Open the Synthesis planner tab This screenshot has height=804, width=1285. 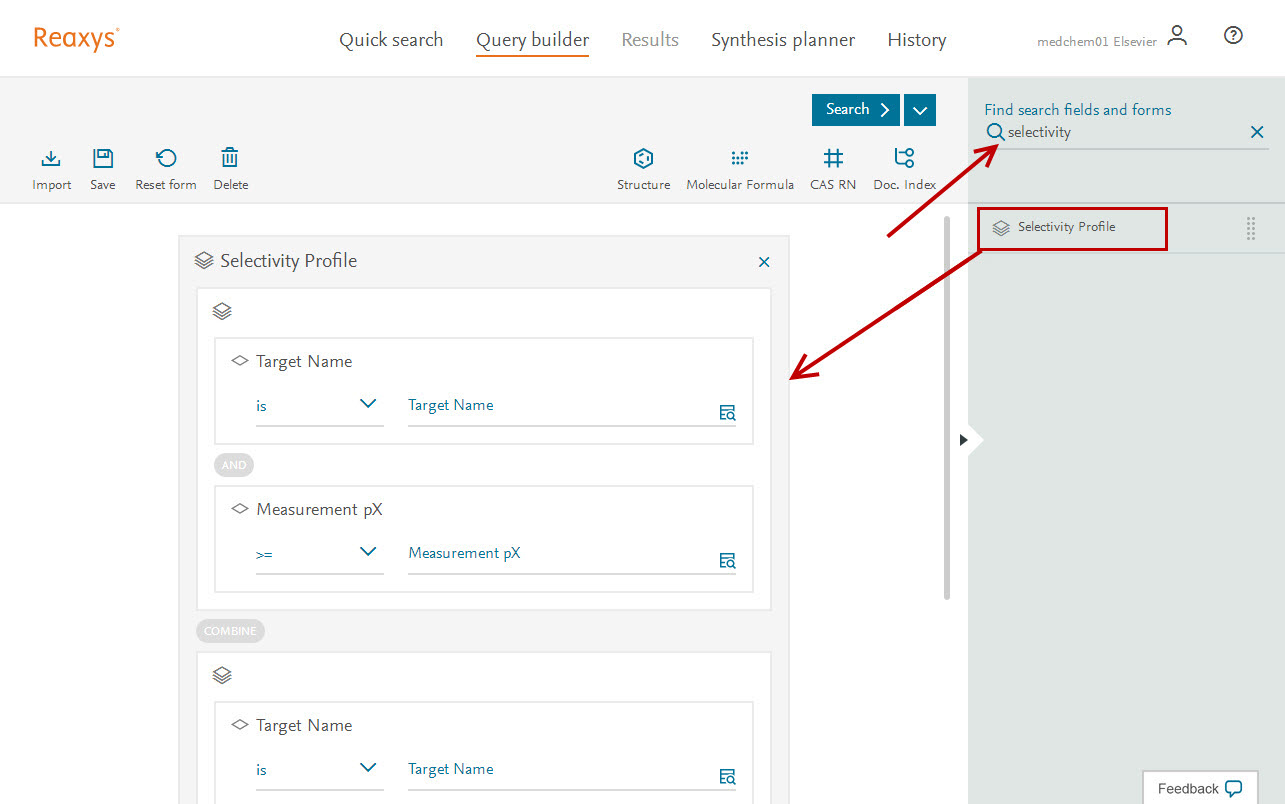[x=782, y=40]
